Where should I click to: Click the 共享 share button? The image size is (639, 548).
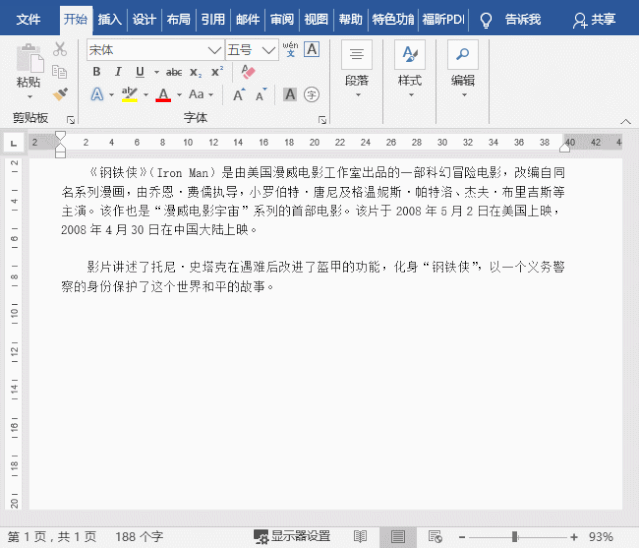(x=594, y=20)
